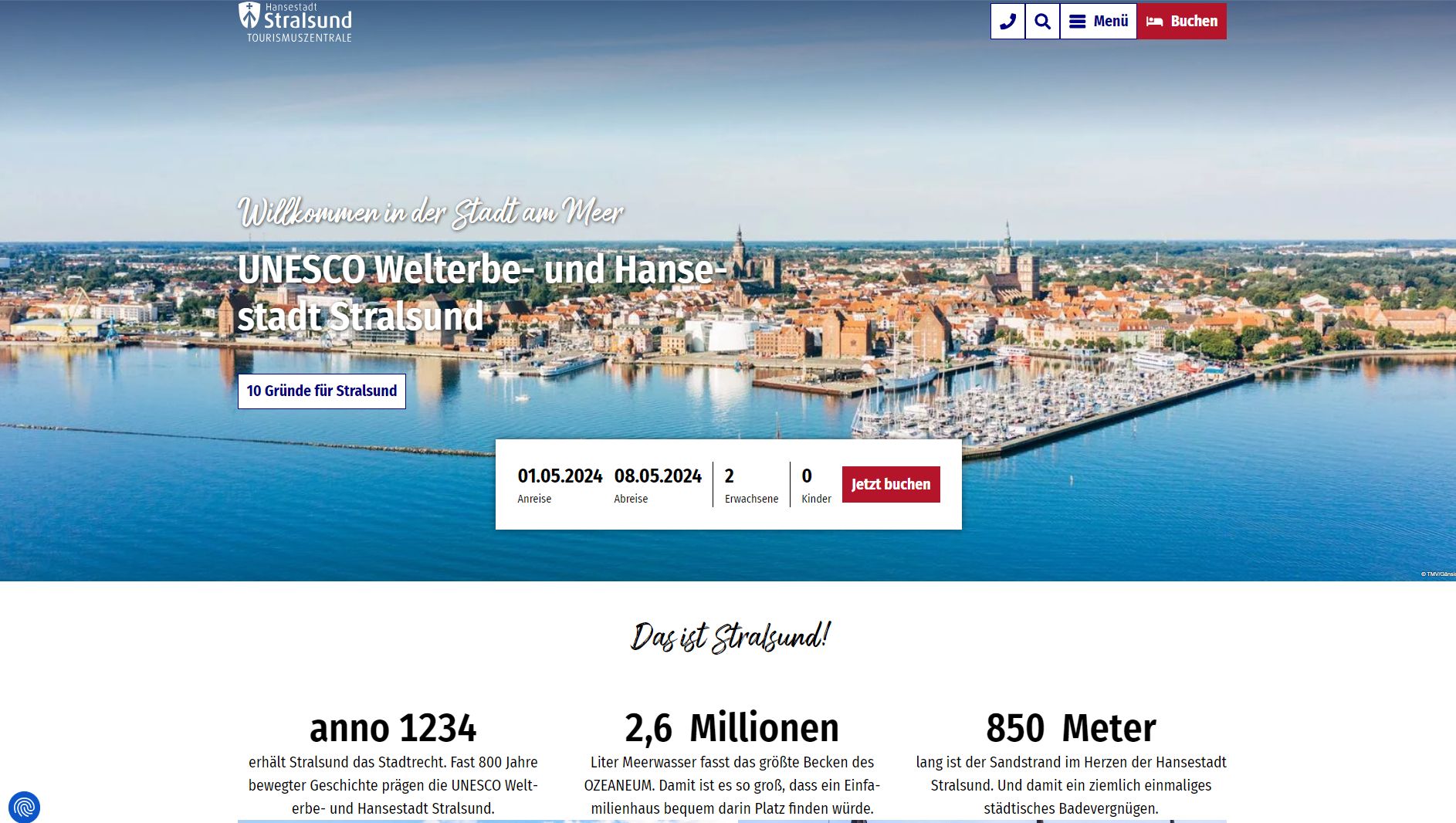Click the Willkommen in der Stadt am Meer script text

coord(431,212)
